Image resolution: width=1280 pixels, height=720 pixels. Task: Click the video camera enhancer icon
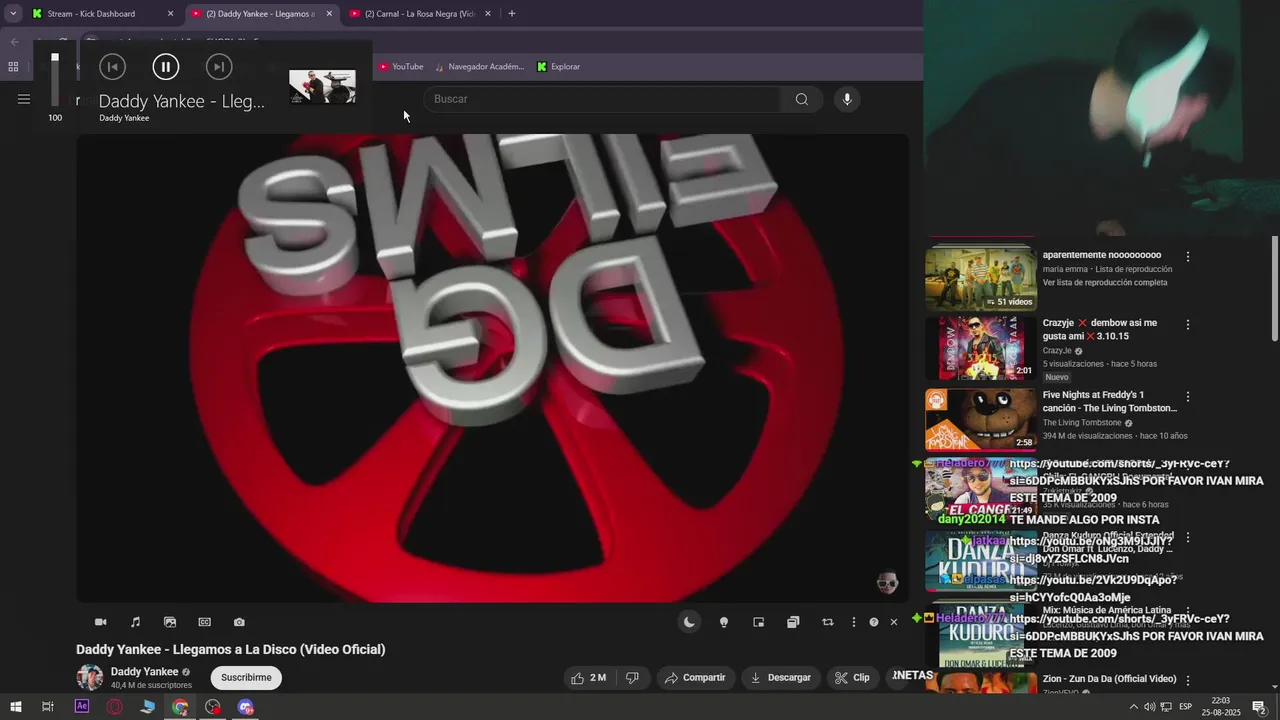[x=101, y=622]
